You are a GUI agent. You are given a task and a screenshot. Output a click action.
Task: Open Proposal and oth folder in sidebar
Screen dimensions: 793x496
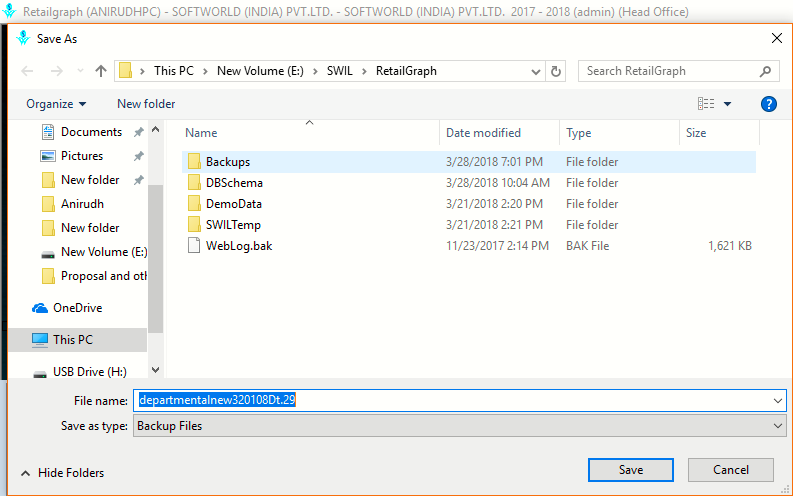[x=104, y=276]
